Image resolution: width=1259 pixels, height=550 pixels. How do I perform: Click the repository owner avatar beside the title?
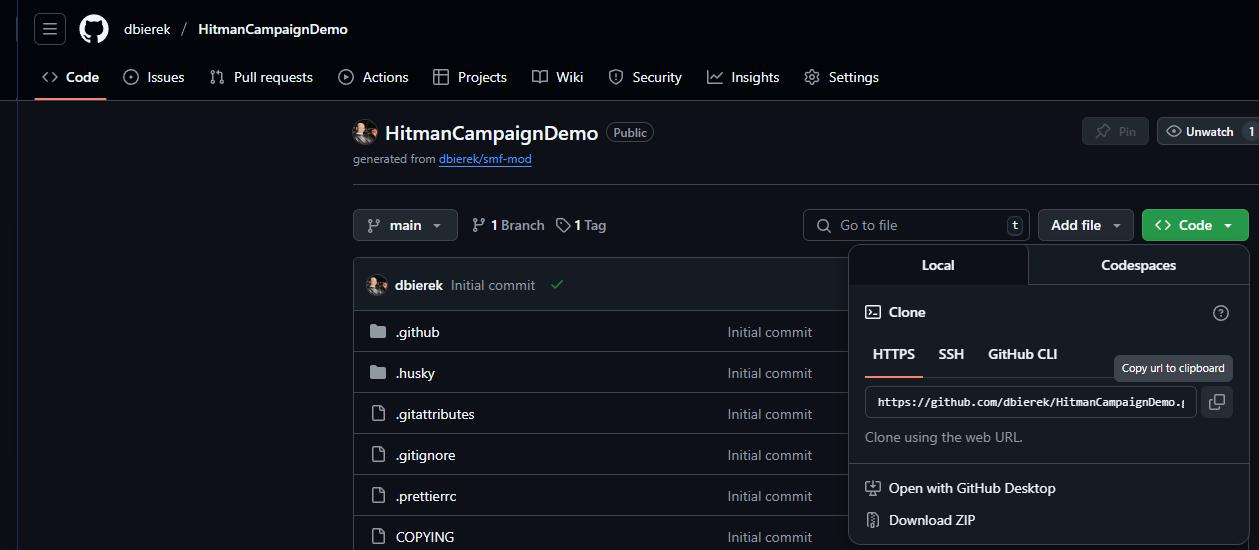tap(365, 132)
